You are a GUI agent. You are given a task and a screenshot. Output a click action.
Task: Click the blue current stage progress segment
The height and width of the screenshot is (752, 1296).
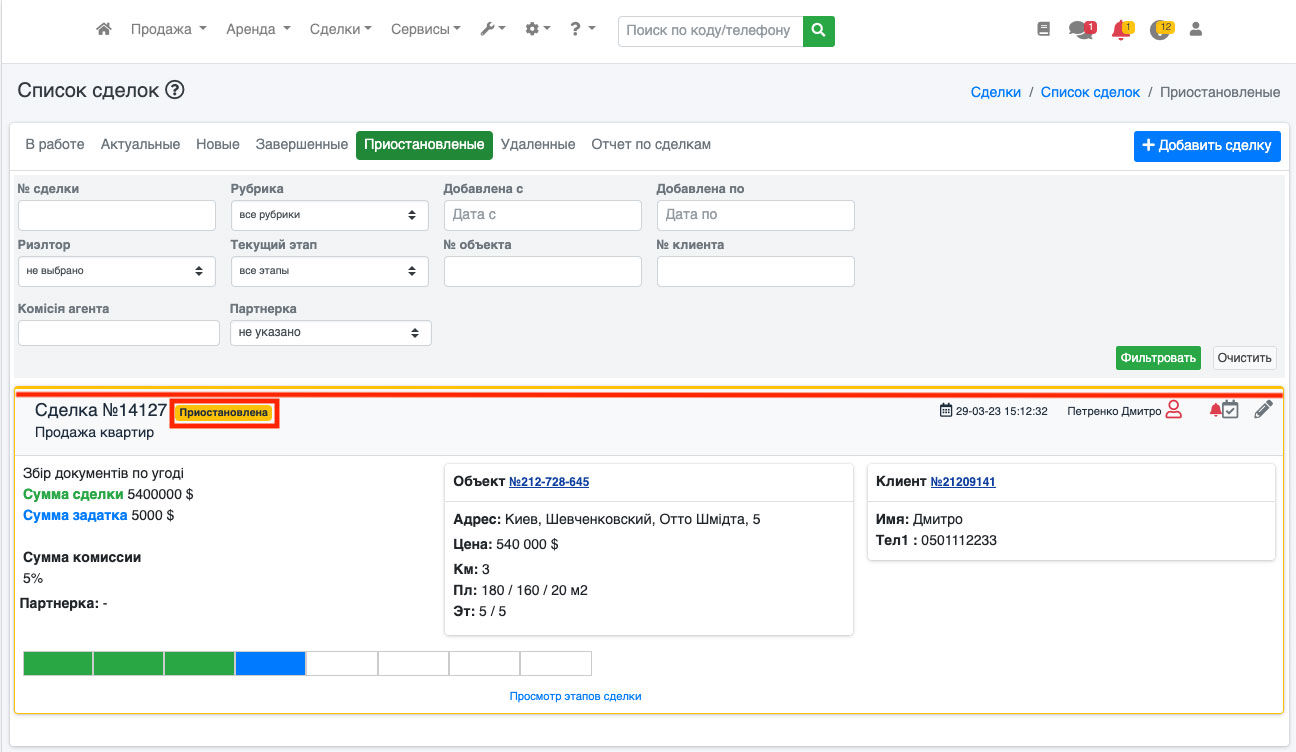click(x=270, y=663)
